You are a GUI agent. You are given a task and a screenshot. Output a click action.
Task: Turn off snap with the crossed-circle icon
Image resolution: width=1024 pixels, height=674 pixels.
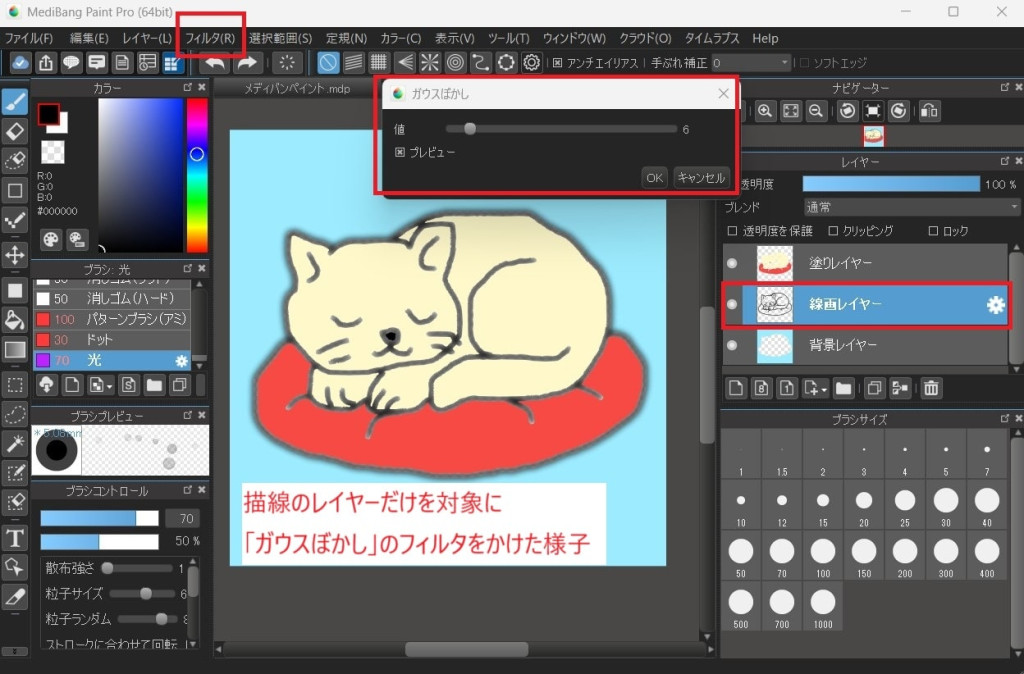pos(328,63)
